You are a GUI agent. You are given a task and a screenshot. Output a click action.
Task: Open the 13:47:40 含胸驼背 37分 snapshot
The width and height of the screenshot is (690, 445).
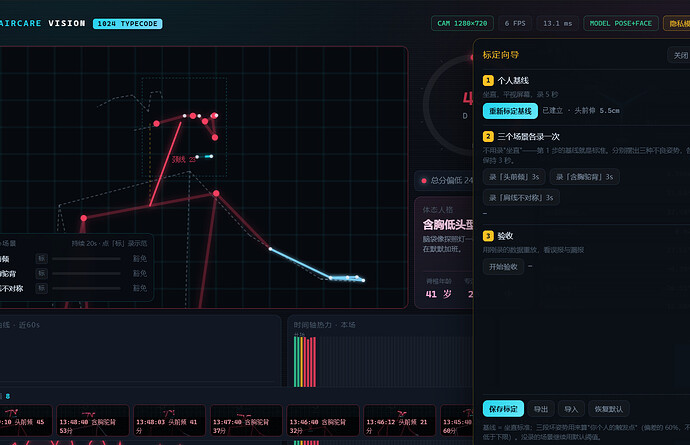pyautogui.click(x=246, y=421)
